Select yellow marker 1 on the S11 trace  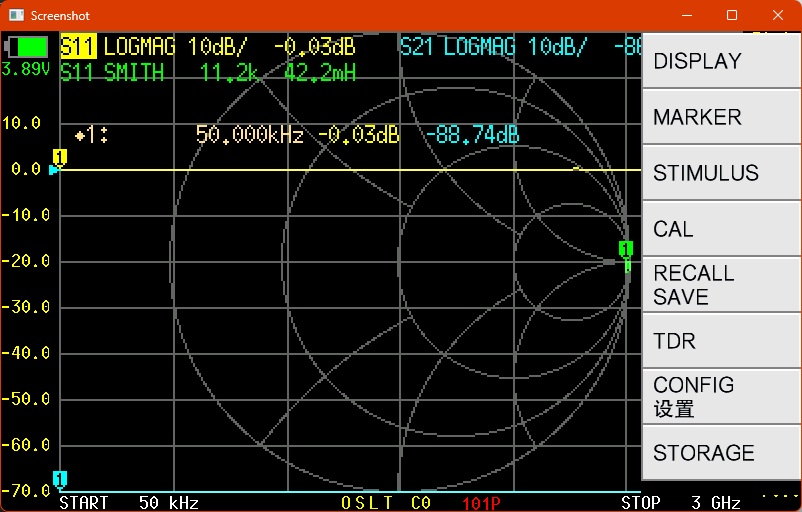tap(60, 157)
